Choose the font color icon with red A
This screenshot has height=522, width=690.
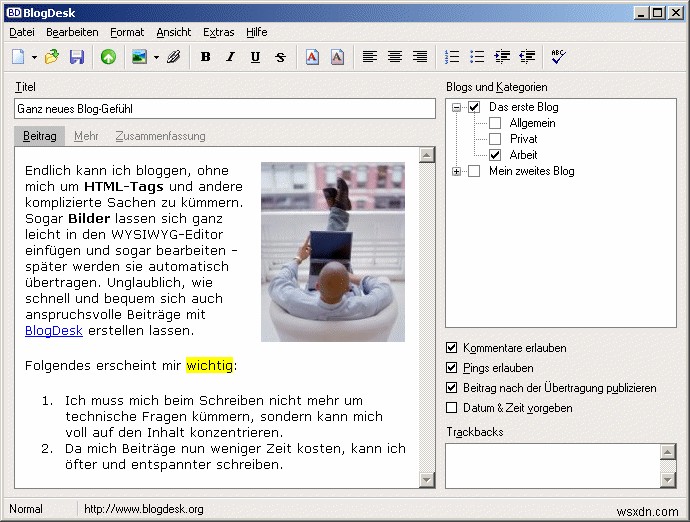[x=312, y=57]
